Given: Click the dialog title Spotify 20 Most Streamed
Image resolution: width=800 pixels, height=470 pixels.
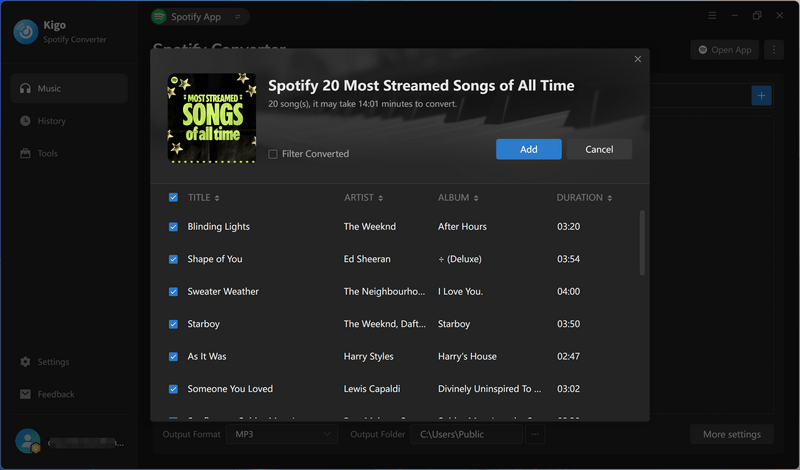Looking at the screenshot, I should [421, 85].
